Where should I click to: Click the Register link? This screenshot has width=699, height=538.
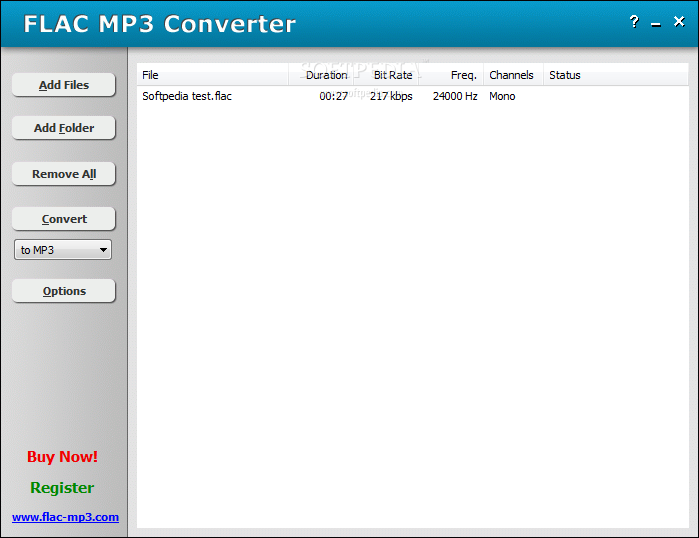pyautogui.click(x=62, y=488)
